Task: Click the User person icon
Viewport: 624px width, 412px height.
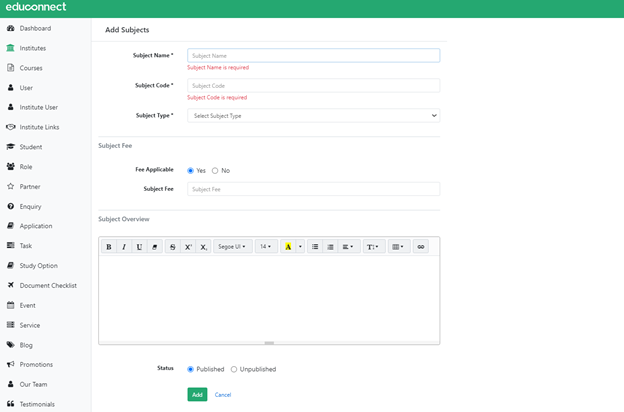Action: click(x=11, y=88)
